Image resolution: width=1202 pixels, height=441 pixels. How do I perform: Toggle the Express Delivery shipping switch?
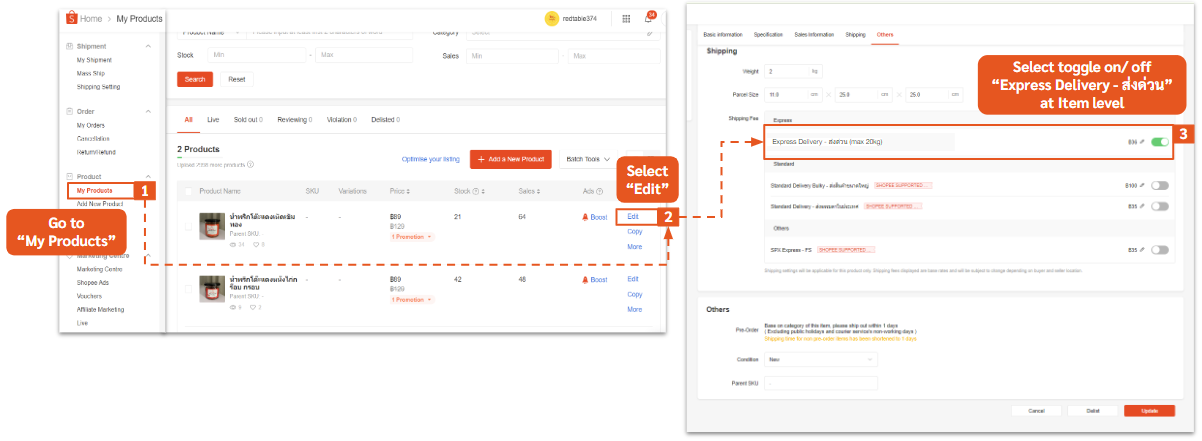[1160, 143]
